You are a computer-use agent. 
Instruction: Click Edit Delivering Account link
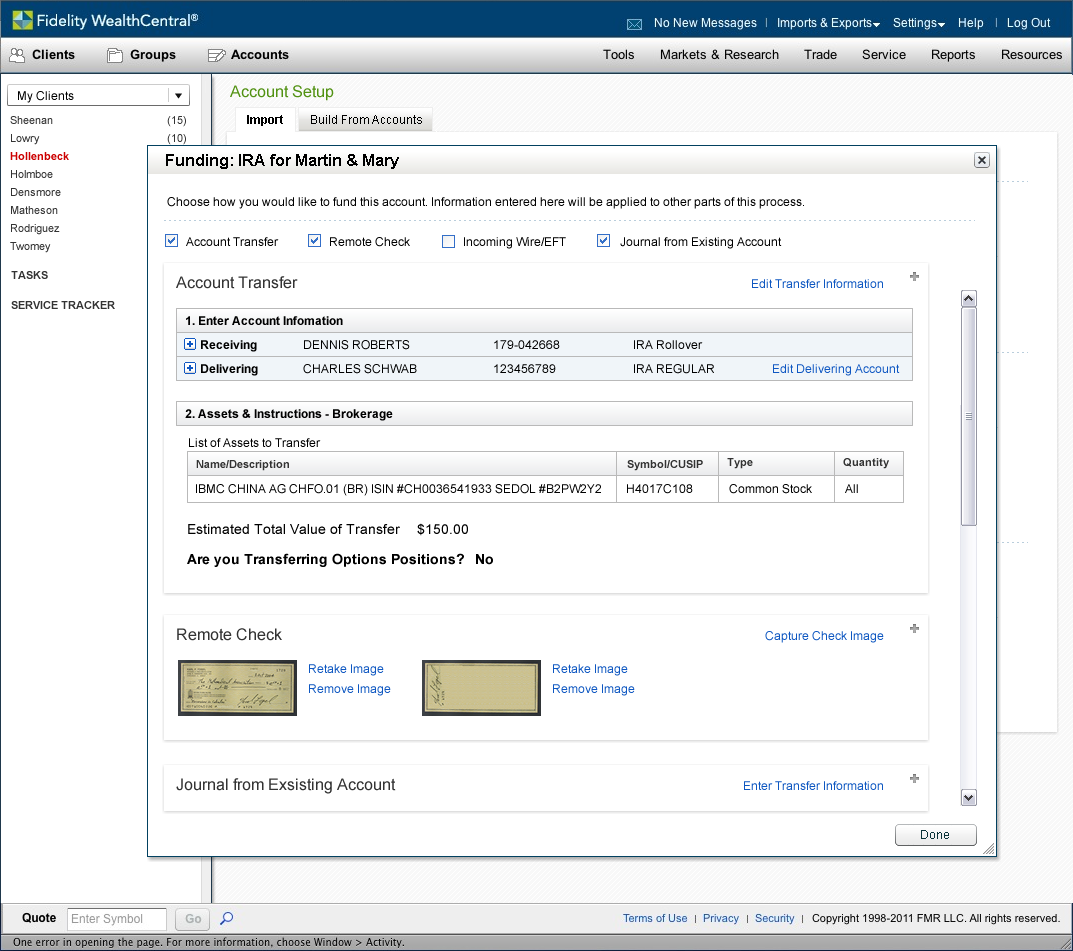[x=835, y=369]
